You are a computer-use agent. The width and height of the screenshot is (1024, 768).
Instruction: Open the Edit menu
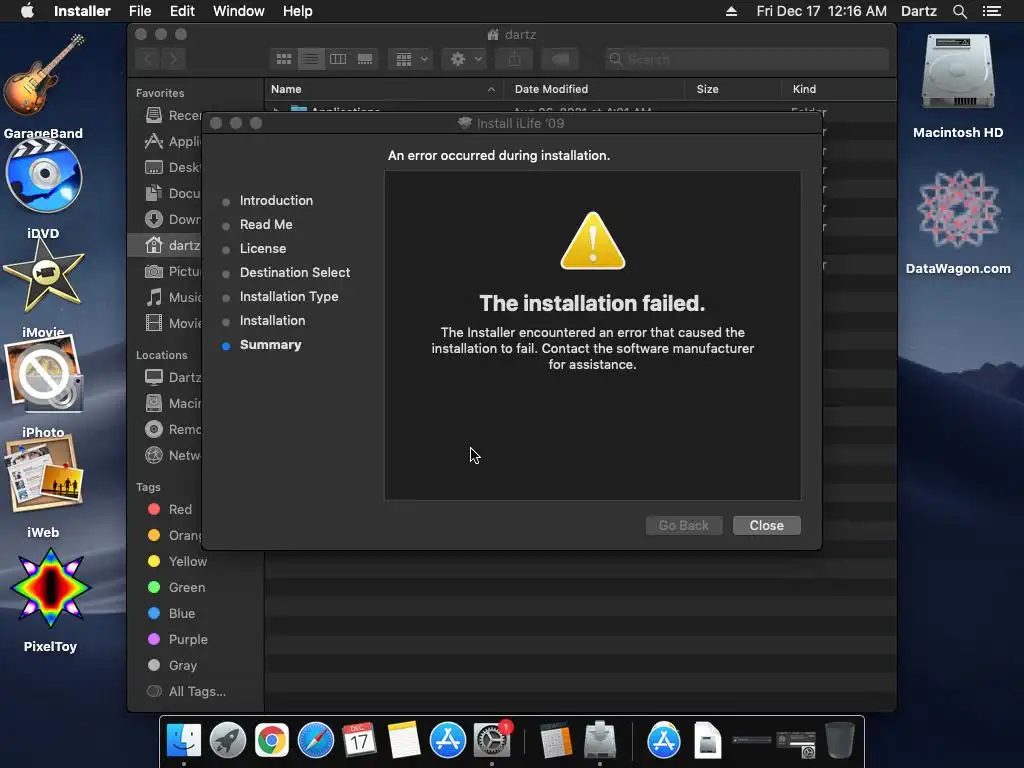point(182,11)
